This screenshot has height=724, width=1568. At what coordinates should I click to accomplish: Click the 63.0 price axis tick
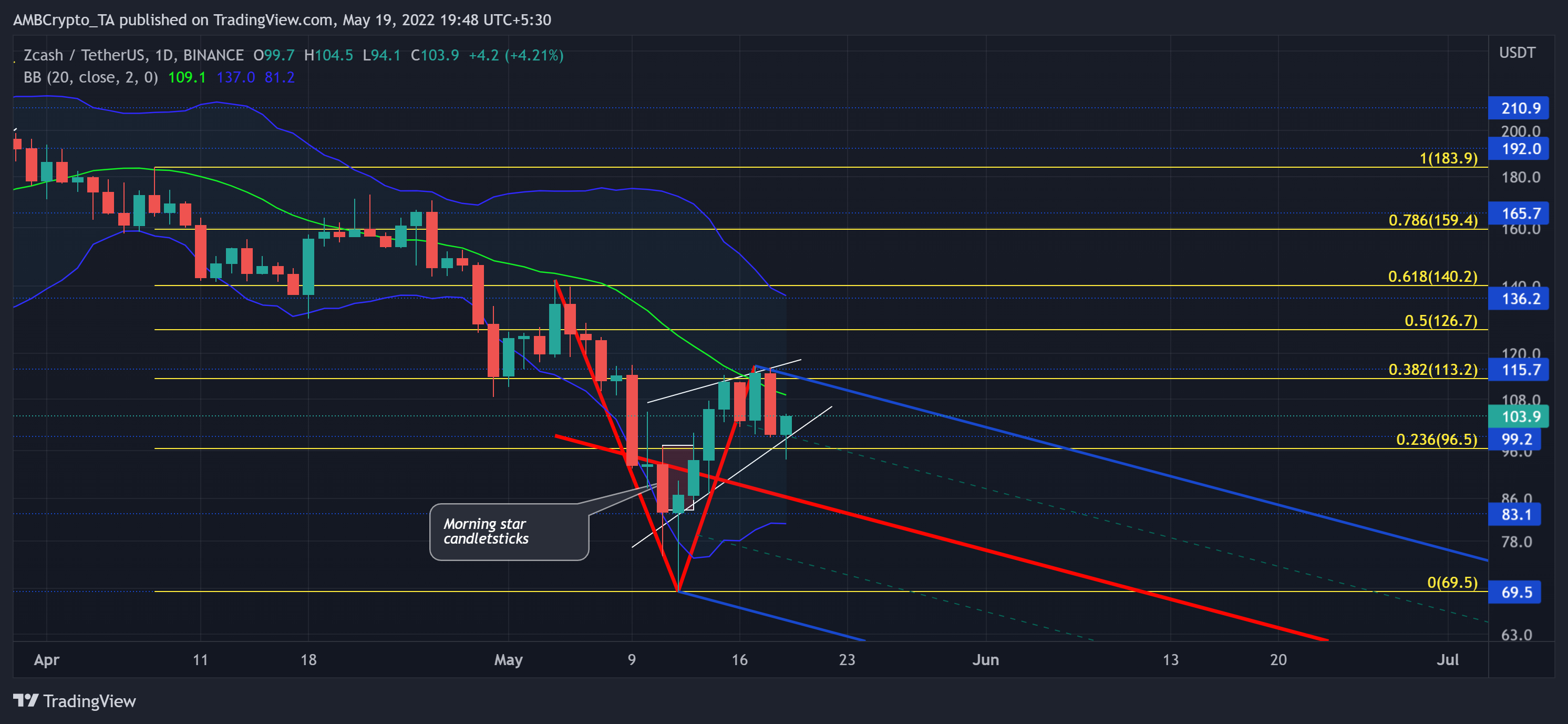1517,635
